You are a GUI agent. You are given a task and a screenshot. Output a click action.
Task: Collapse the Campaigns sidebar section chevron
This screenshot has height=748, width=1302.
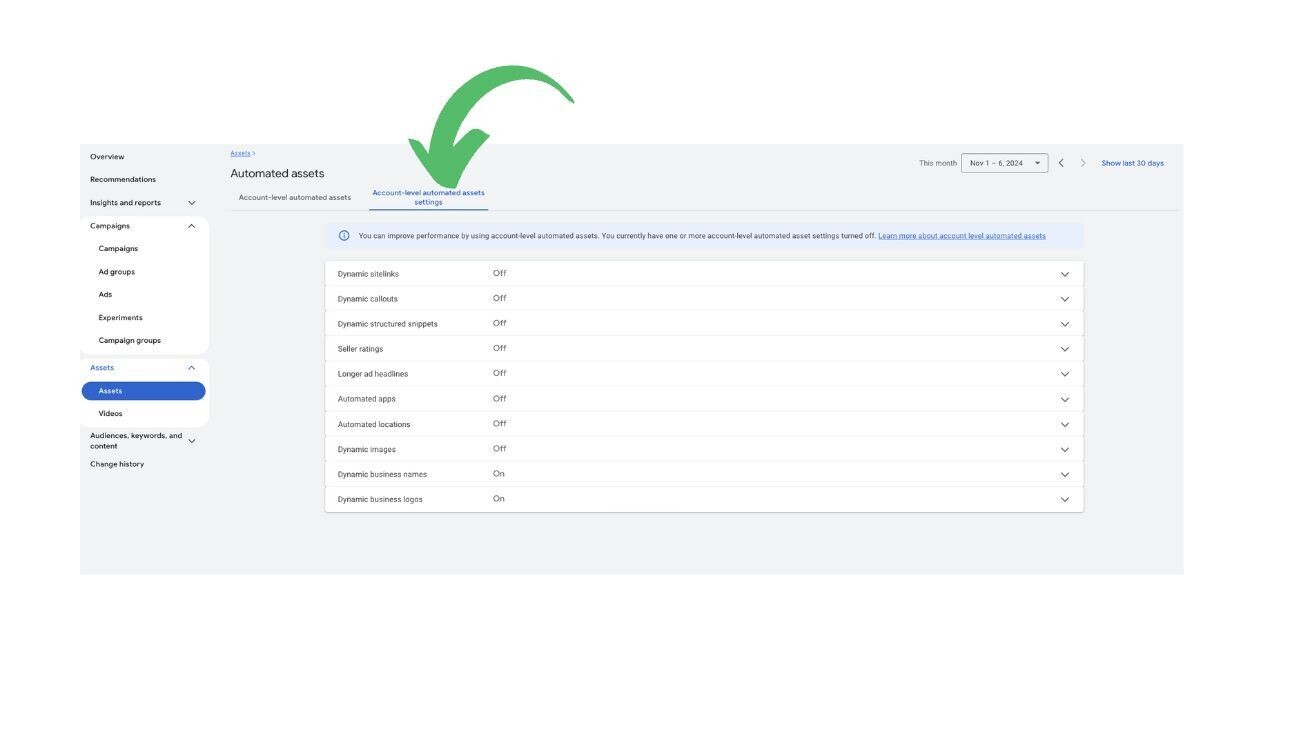click(192, 226)
